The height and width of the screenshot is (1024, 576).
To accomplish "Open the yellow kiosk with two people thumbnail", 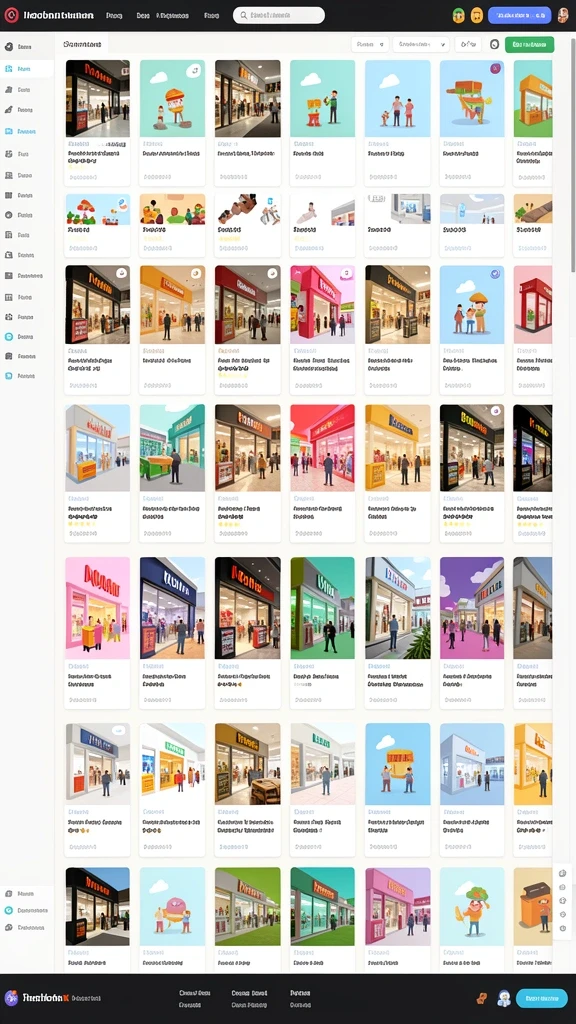I will pos(398,764).
